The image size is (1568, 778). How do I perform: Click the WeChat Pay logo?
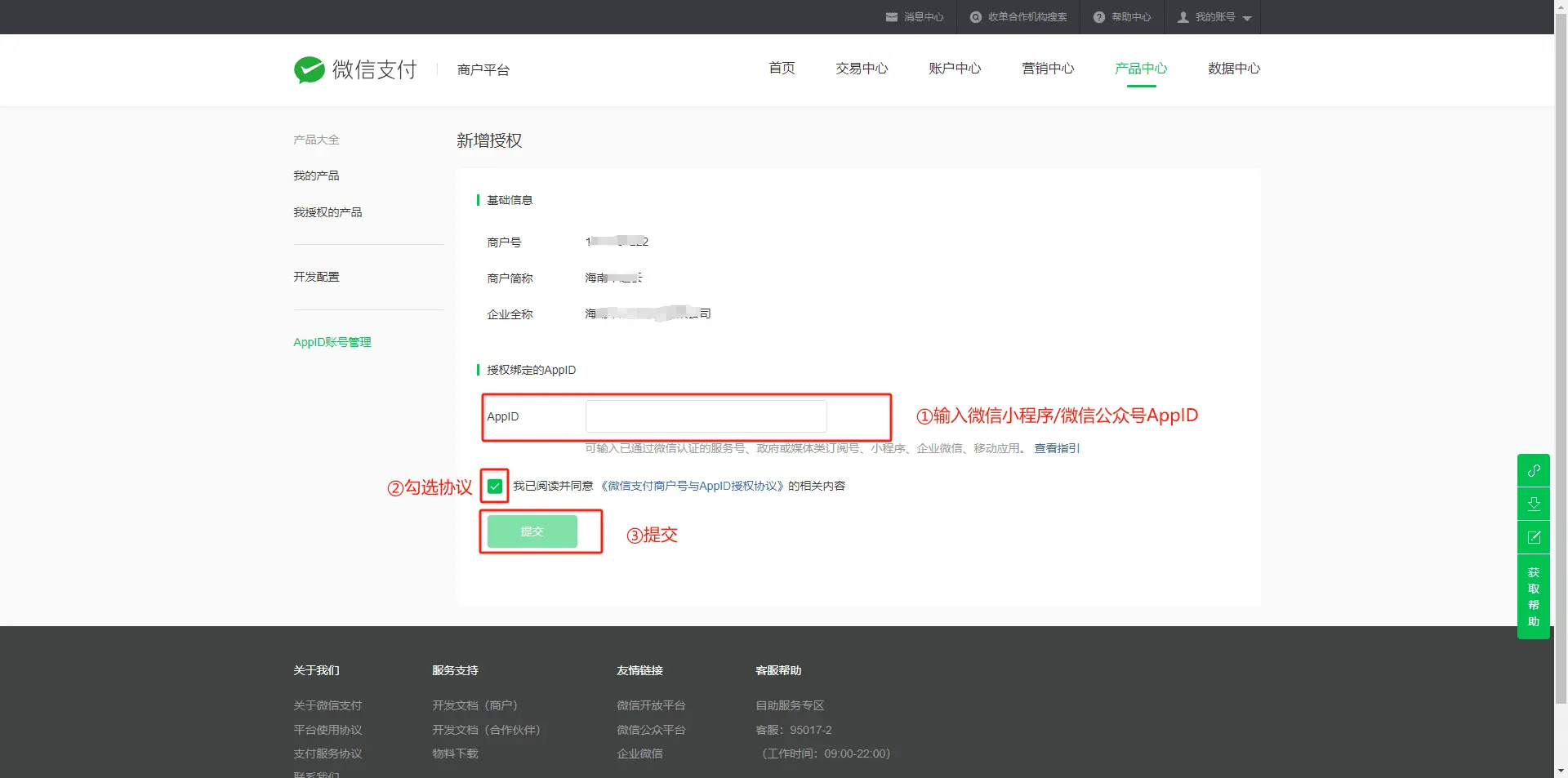355,70
